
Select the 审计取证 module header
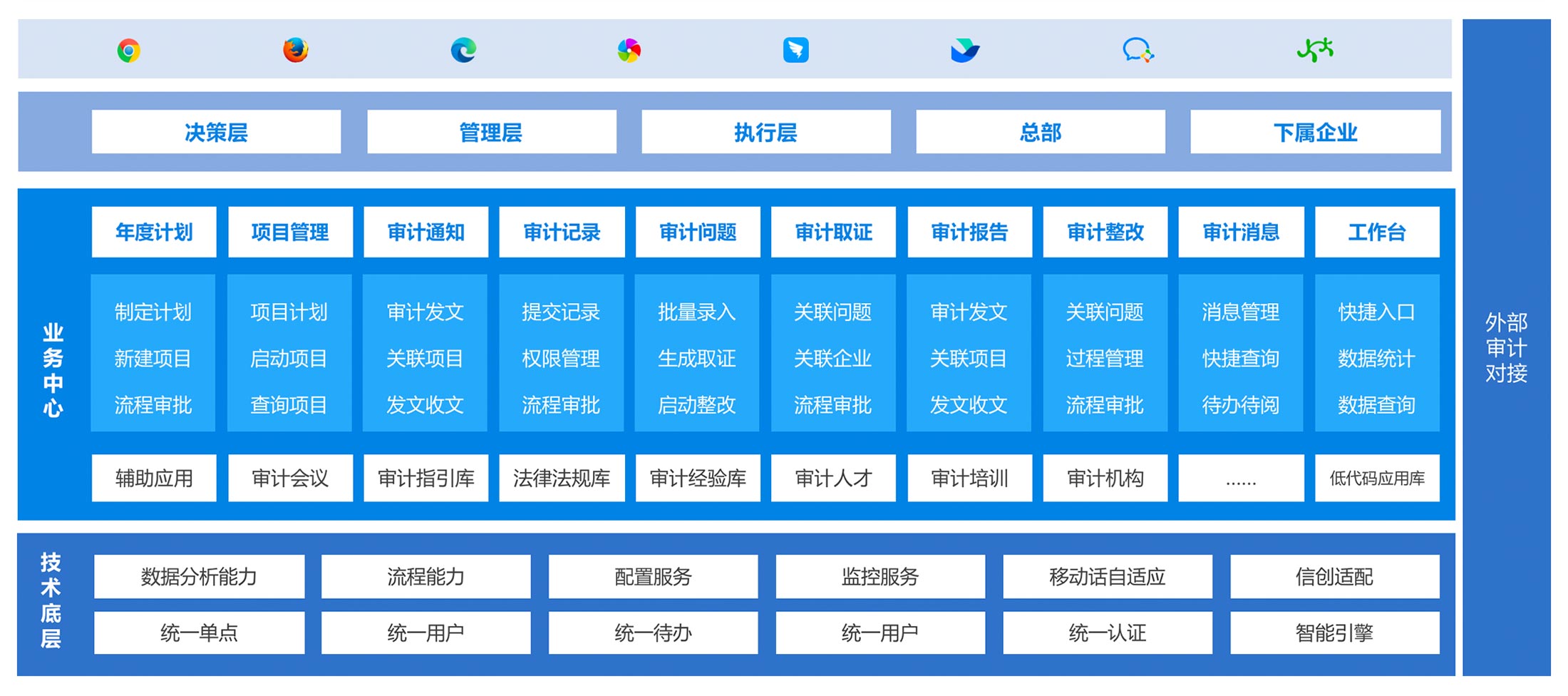click(833, 232)
